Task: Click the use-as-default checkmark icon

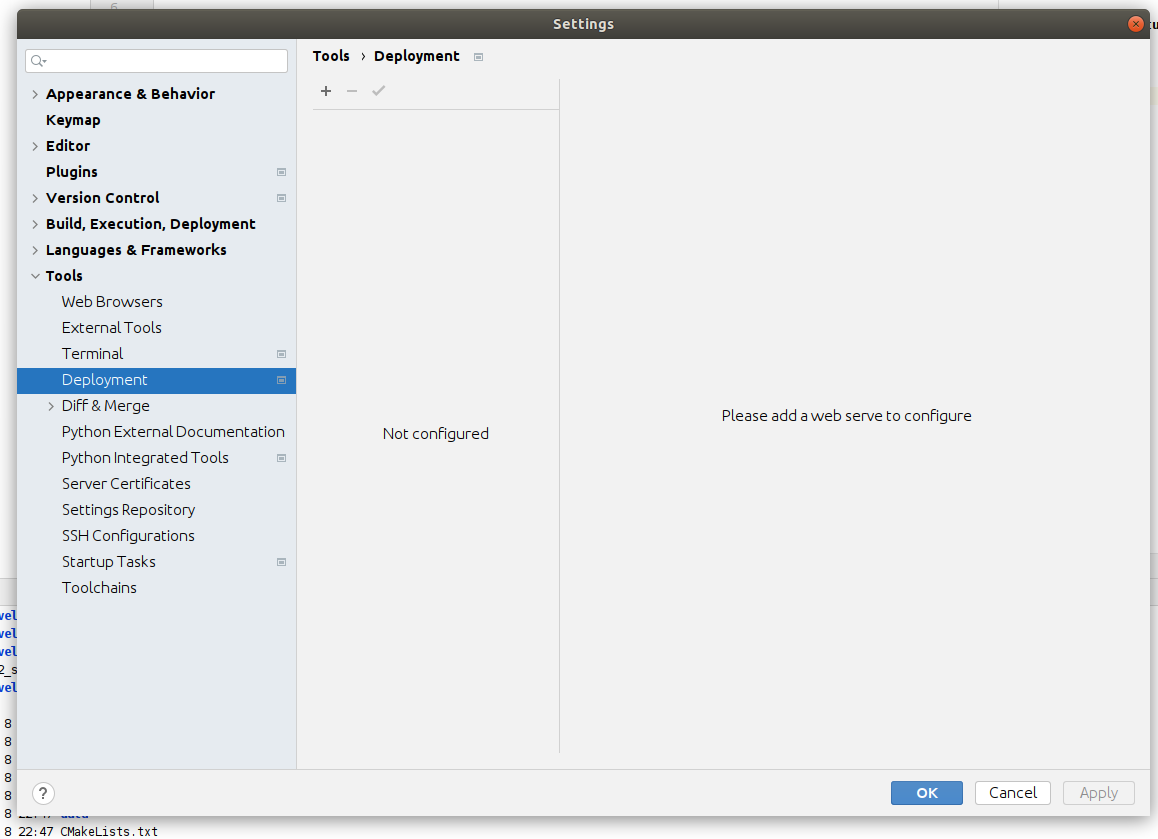Action: tap(379, 91)
